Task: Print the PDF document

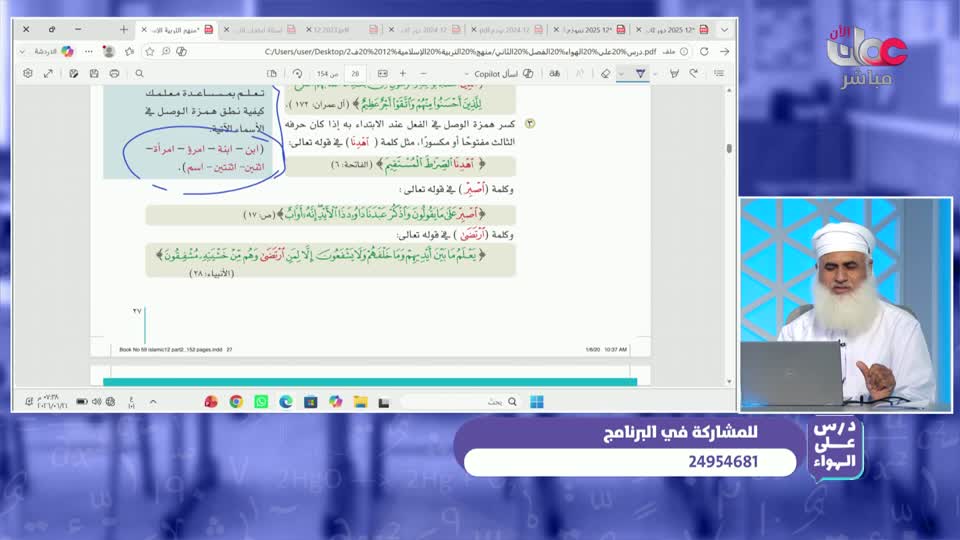Action: (114, 73)
